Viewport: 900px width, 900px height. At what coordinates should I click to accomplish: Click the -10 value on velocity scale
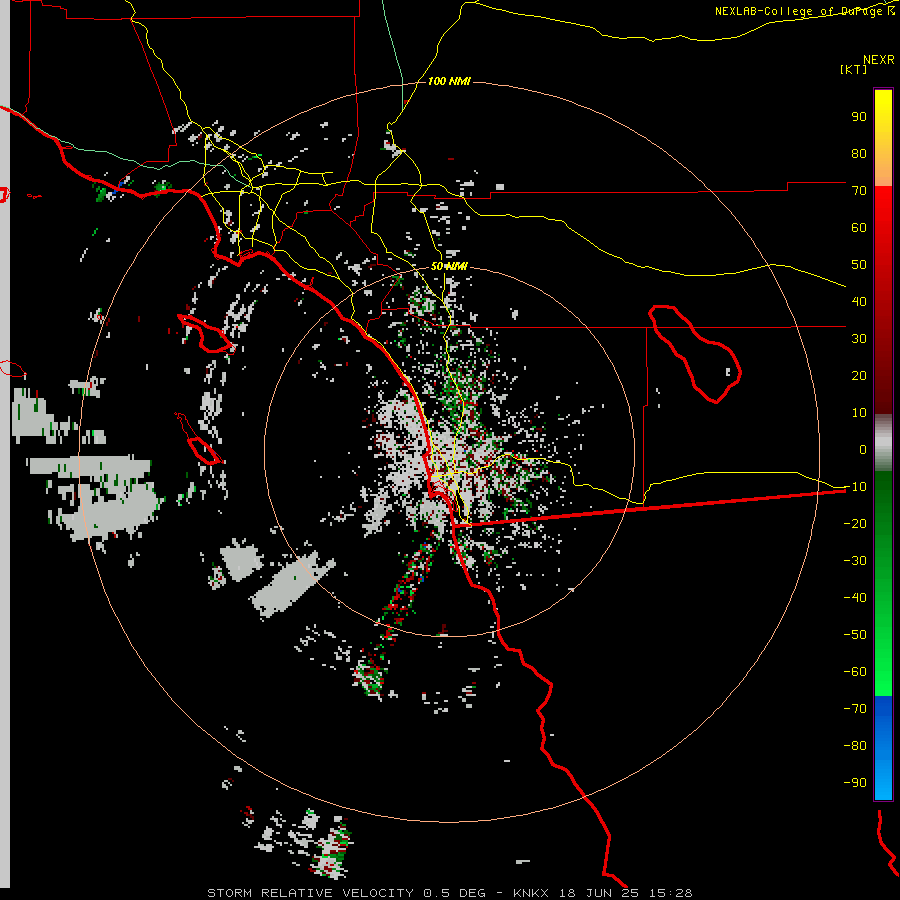click(x=855, y=487)
